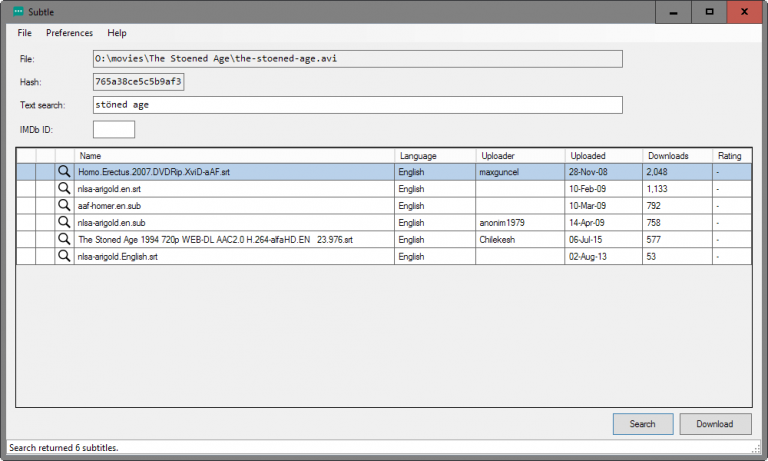Open the Help menu
This screenshot has width=768, height=461.
point(117,33)
